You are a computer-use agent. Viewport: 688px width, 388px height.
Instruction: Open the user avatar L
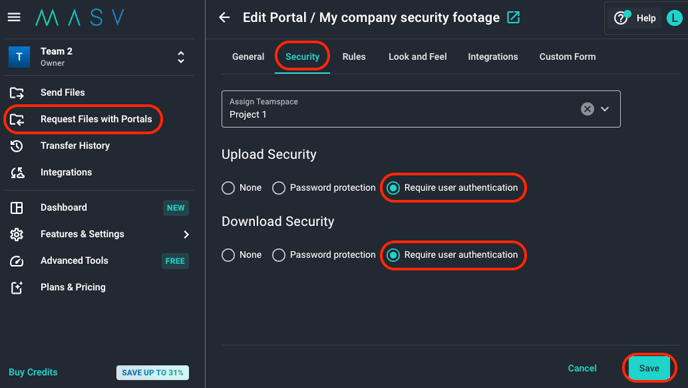(x=674, y=18)
